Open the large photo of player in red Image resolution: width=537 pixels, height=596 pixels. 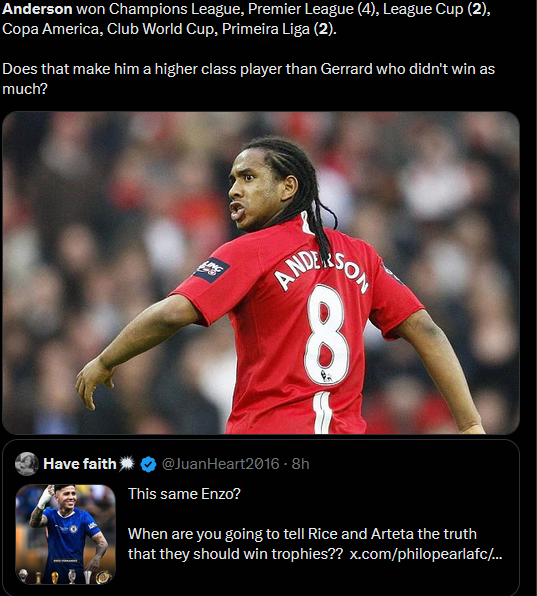pos(261,273)
